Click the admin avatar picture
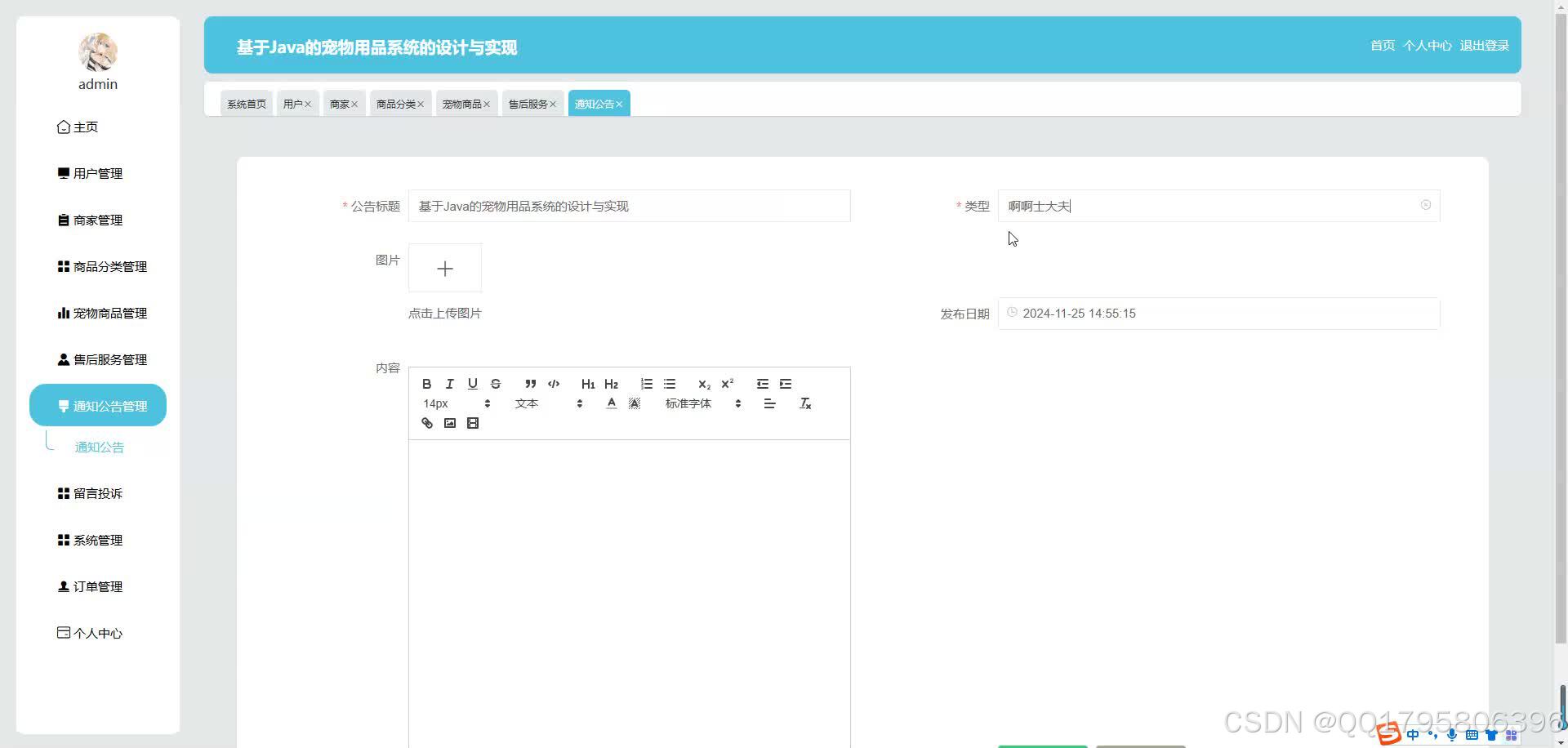 98,52
